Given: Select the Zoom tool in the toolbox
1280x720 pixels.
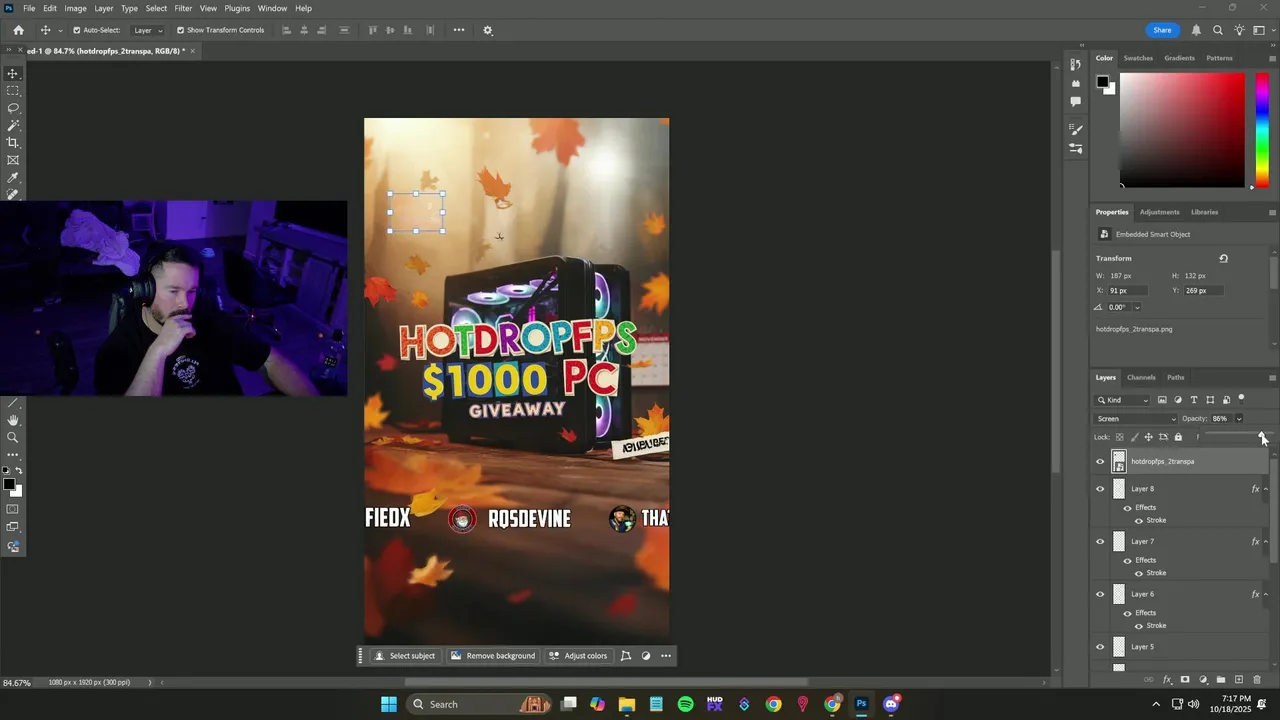Looking at the screenshot, I should 13,437.
